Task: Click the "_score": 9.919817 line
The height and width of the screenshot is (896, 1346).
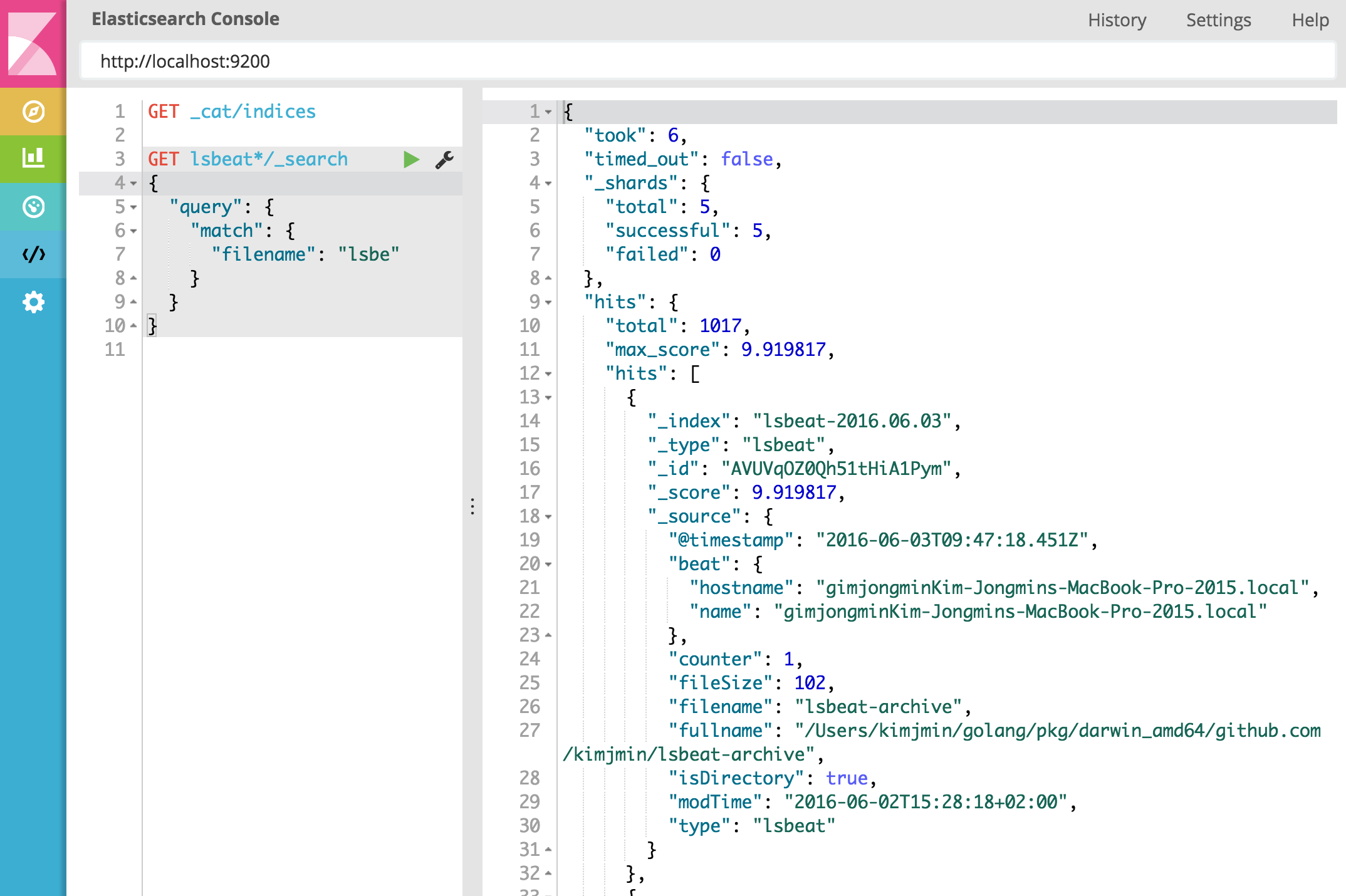Action: (746, 492)
